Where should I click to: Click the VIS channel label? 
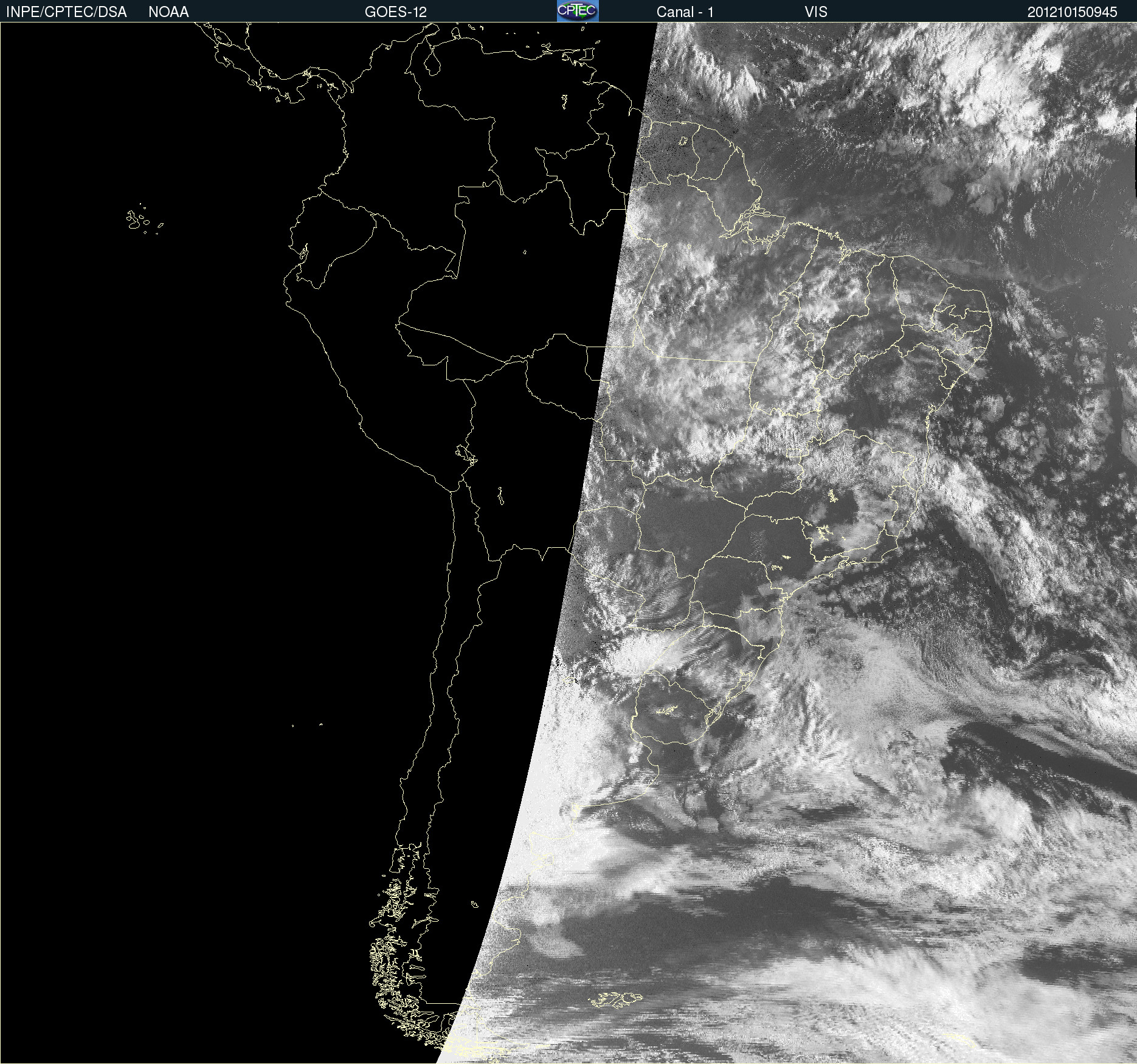tap(816, 12)
